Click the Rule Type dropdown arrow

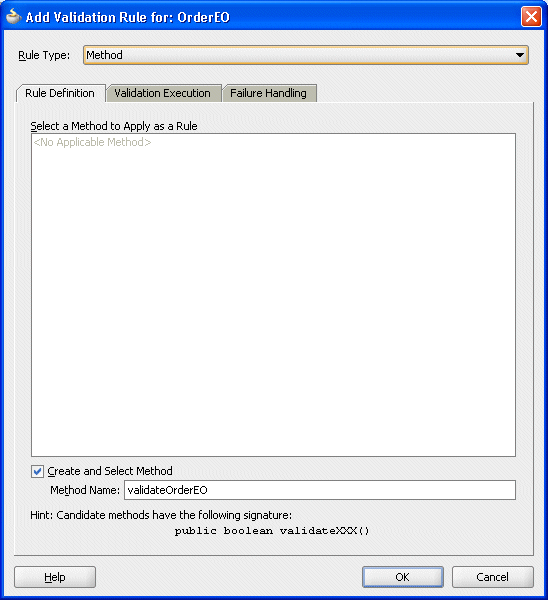pyautogui.click(x=519, y=55)
